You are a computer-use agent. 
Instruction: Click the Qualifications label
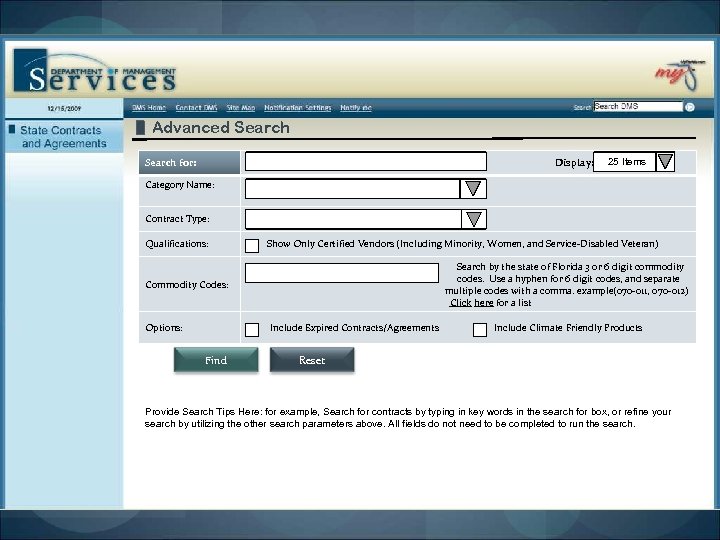click(x=177, y=244)
